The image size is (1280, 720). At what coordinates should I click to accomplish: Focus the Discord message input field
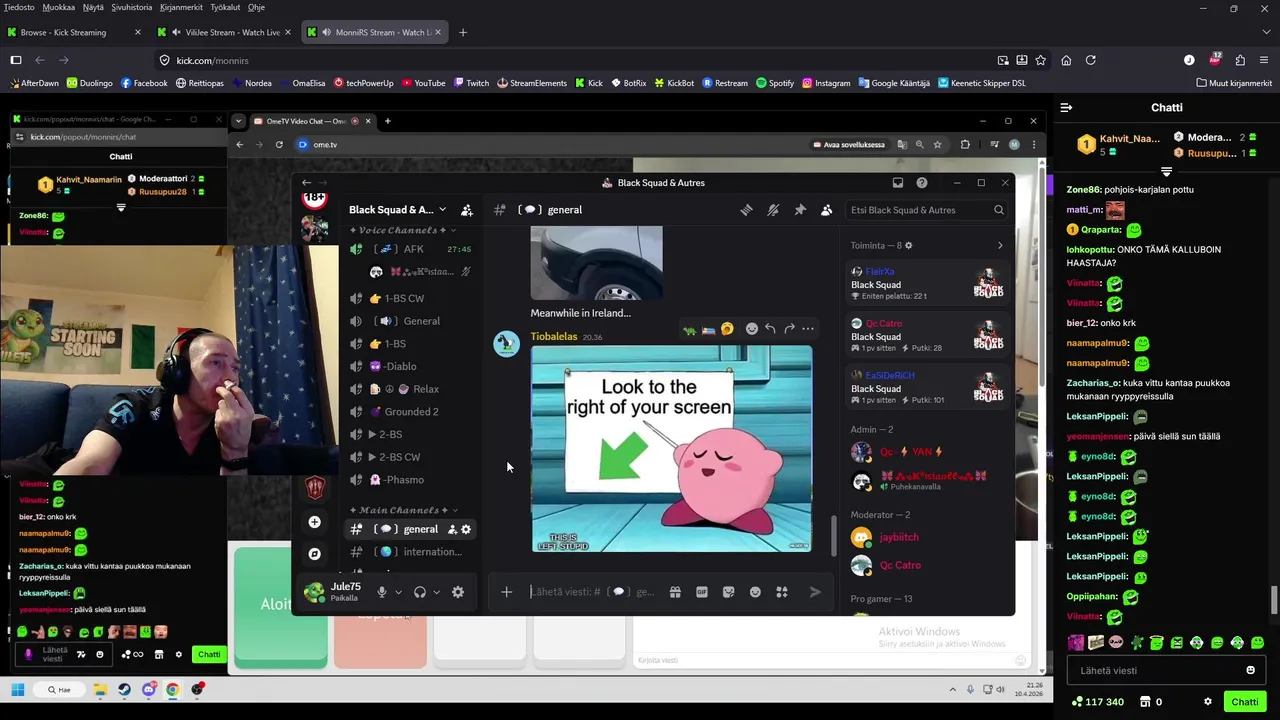592,592
